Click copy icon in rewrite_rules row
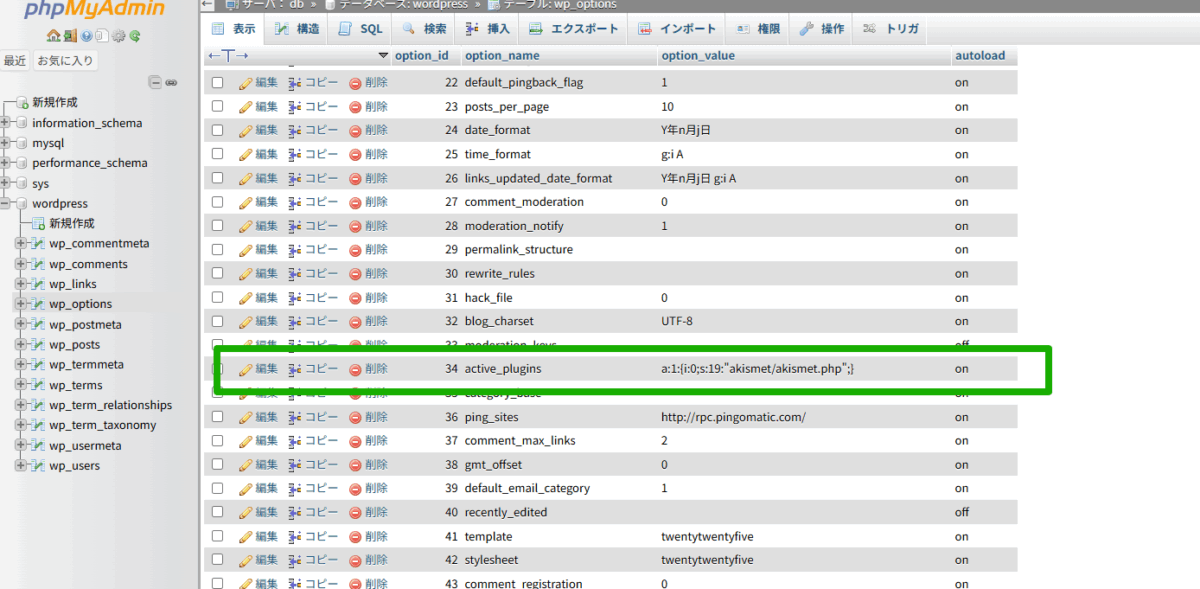 click(x=295, y=273)
